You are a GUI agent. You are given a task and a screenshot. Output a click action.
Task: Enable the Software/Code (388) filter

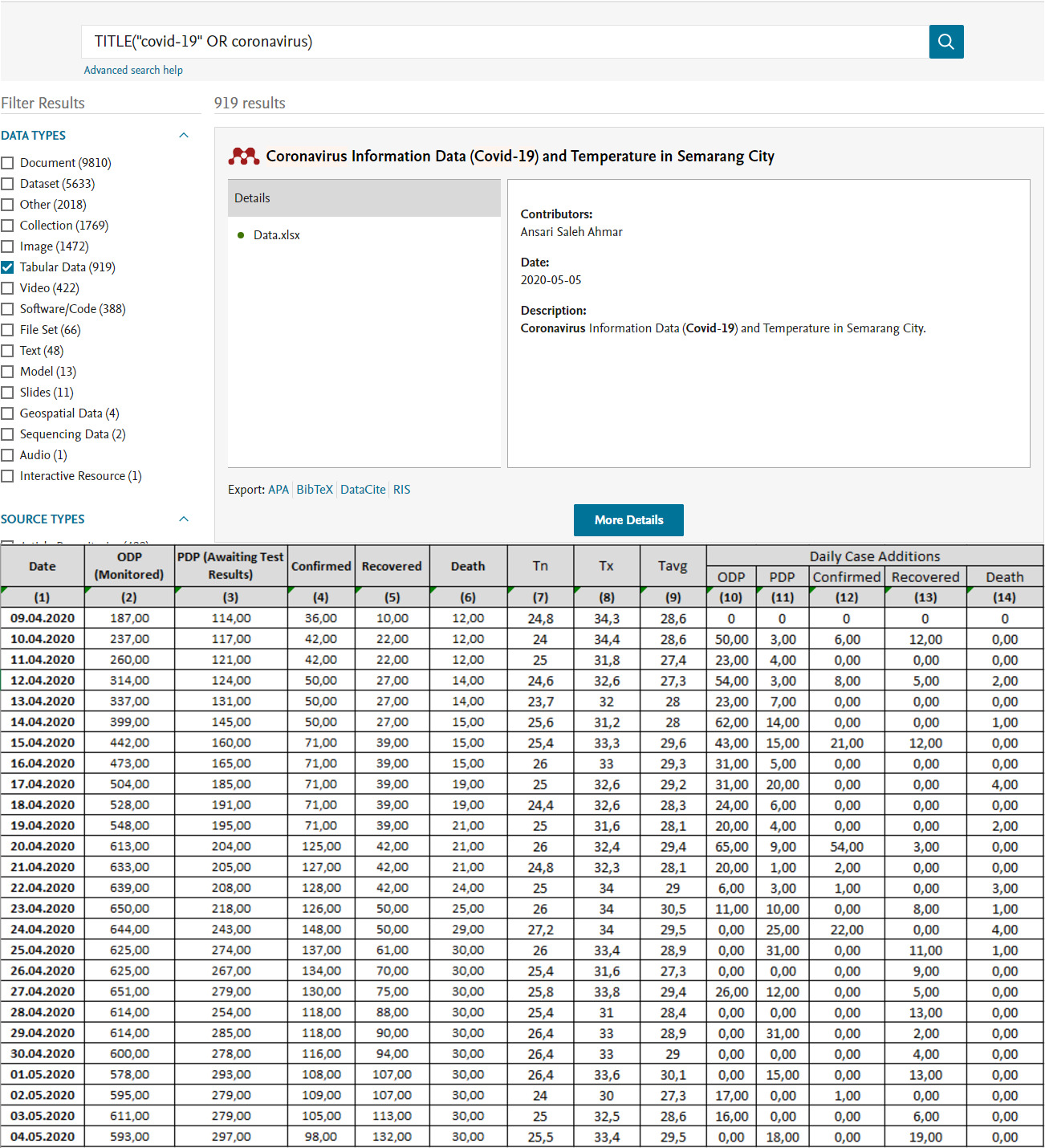7,309
